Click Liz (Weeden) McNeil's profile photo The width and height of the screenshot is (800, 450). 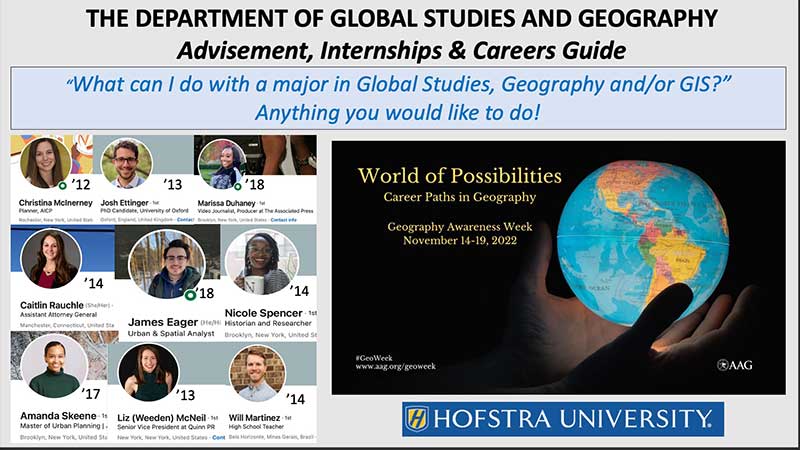click(x=149, y=372)
